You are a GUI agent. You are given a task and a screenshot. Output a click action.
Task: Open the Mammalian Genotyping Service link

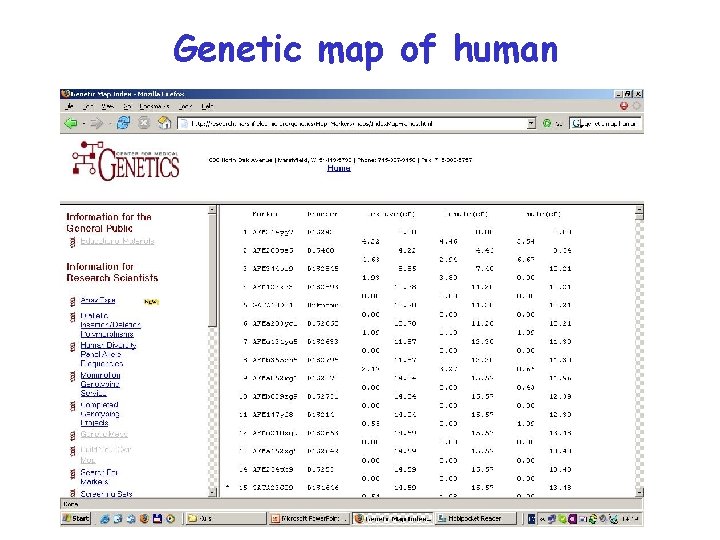100,384
